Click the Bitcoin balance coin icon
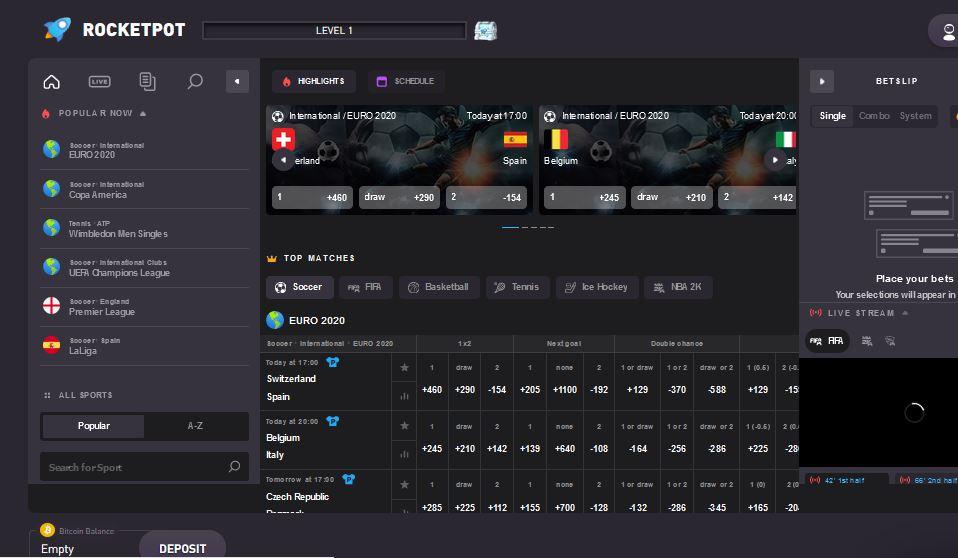The image size is (958, 558). point(47,530)
